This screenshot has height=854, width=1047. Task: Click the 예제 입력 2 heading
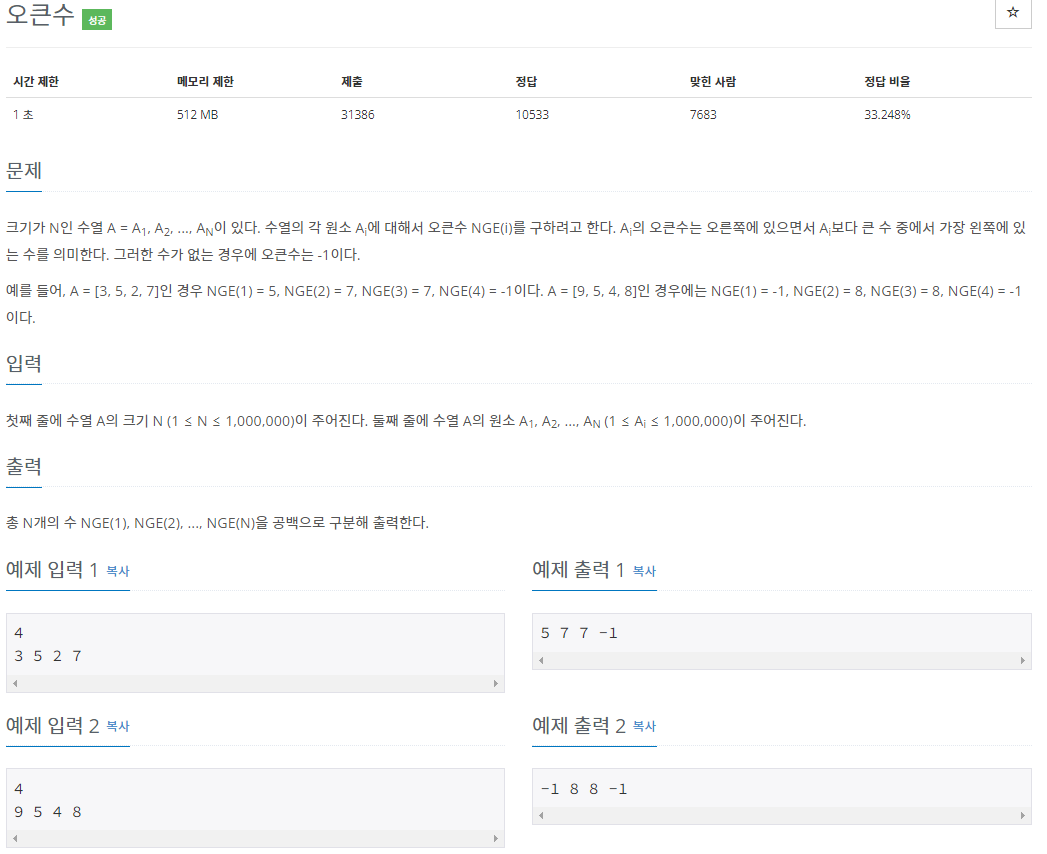point(53,725)
